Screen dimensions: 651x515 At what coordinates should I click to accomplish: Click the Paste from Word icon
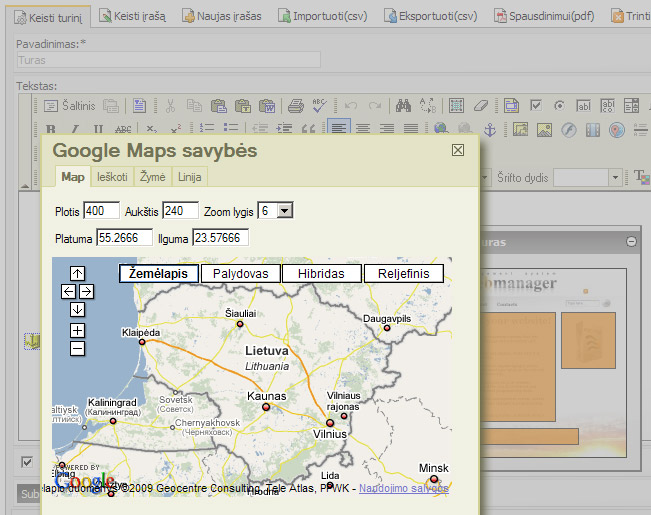267,106
